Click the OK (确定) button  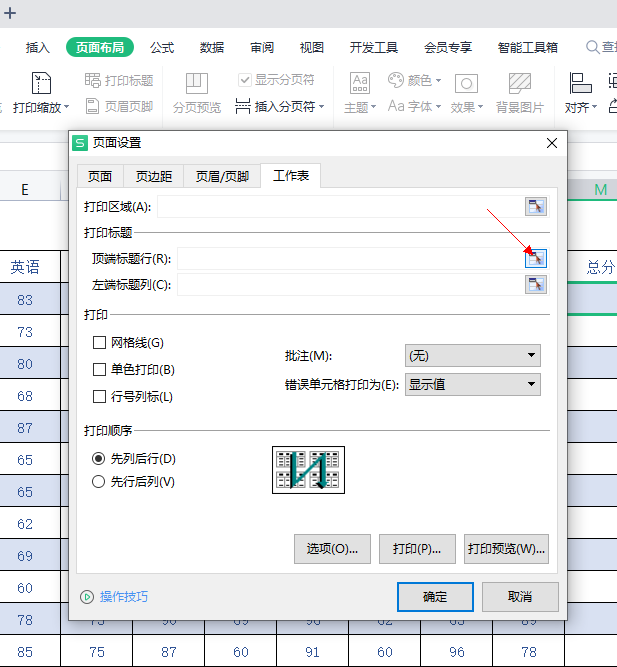(435, 597)
